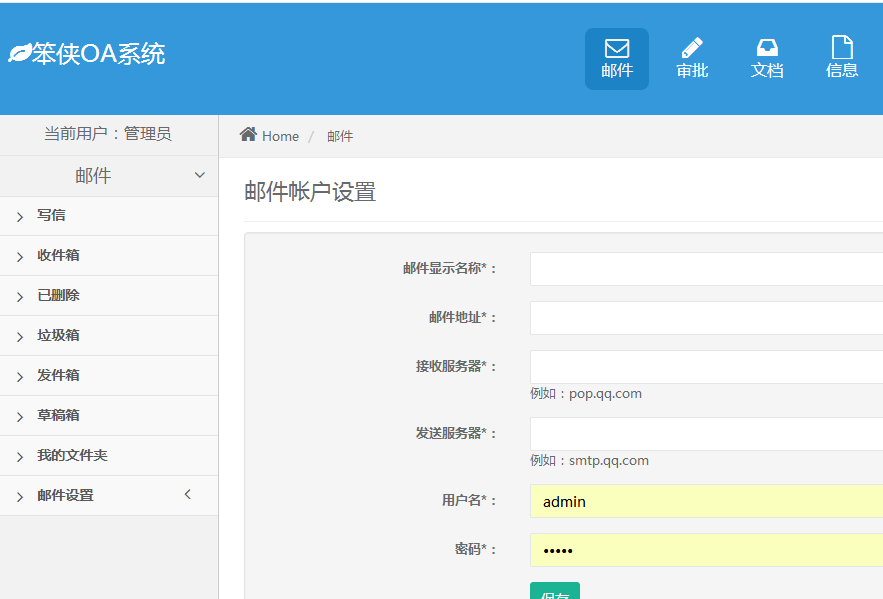Viewport: 883px width, 599px height.
Task: Open the 邮件 mail module in header
Action: pos(617,59)
